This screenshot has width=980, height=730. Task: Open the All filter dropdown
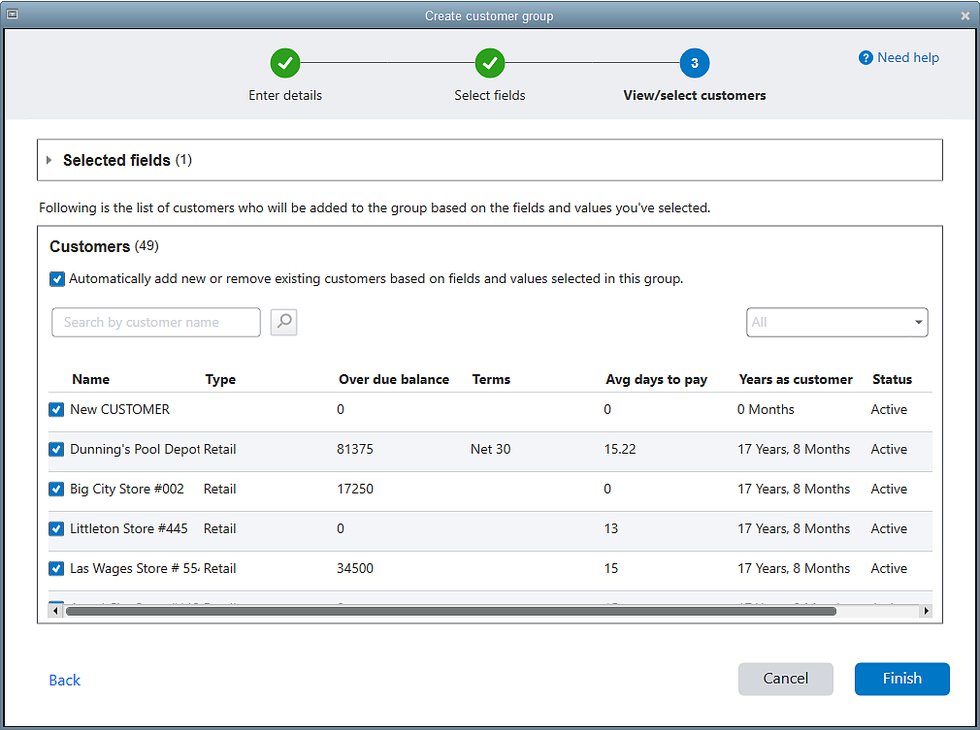pyautogui.click(x=836, y=322)
